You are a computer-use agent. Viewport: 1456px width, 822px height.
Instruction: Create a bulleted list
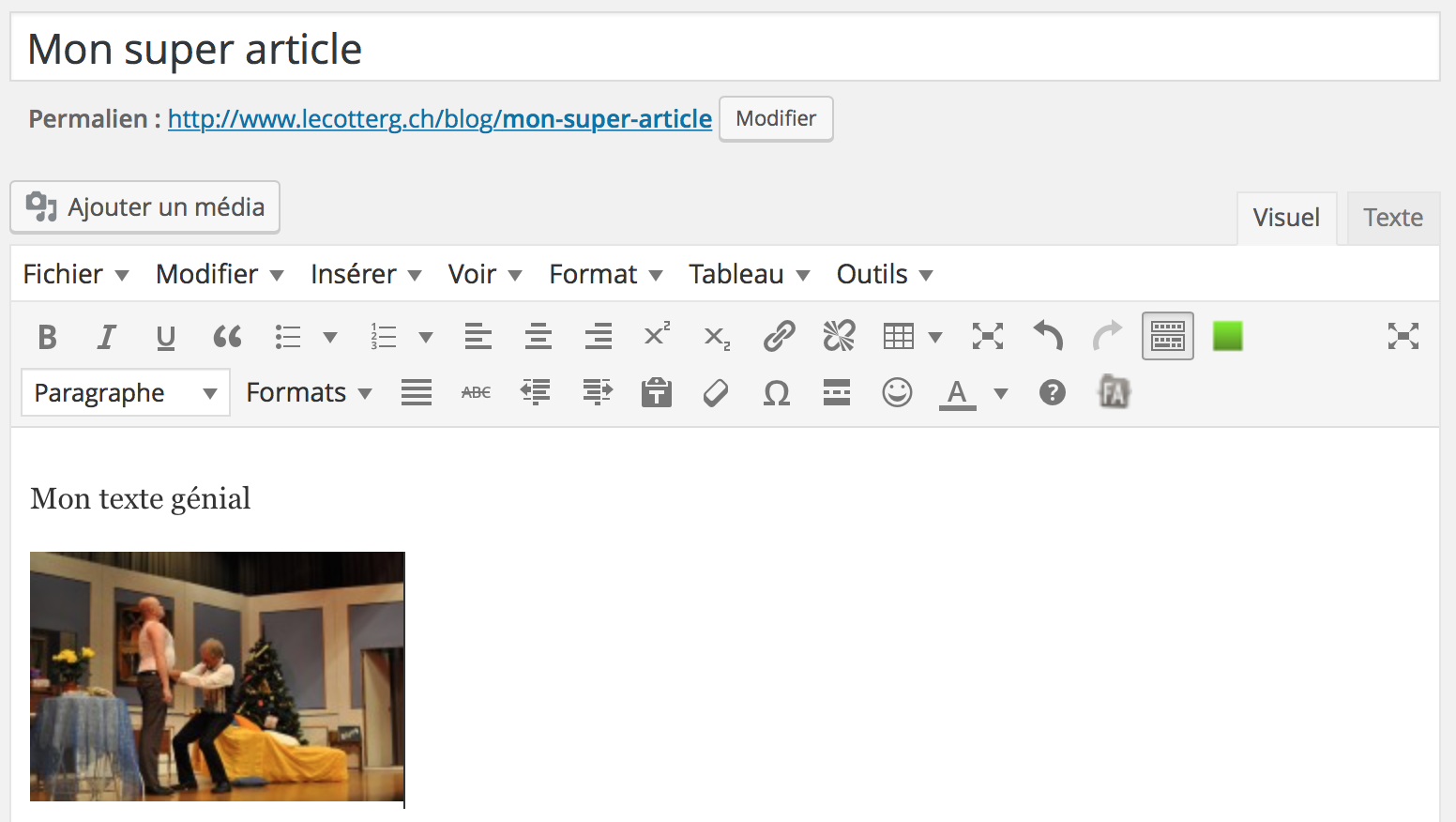(x=288, y=336)
